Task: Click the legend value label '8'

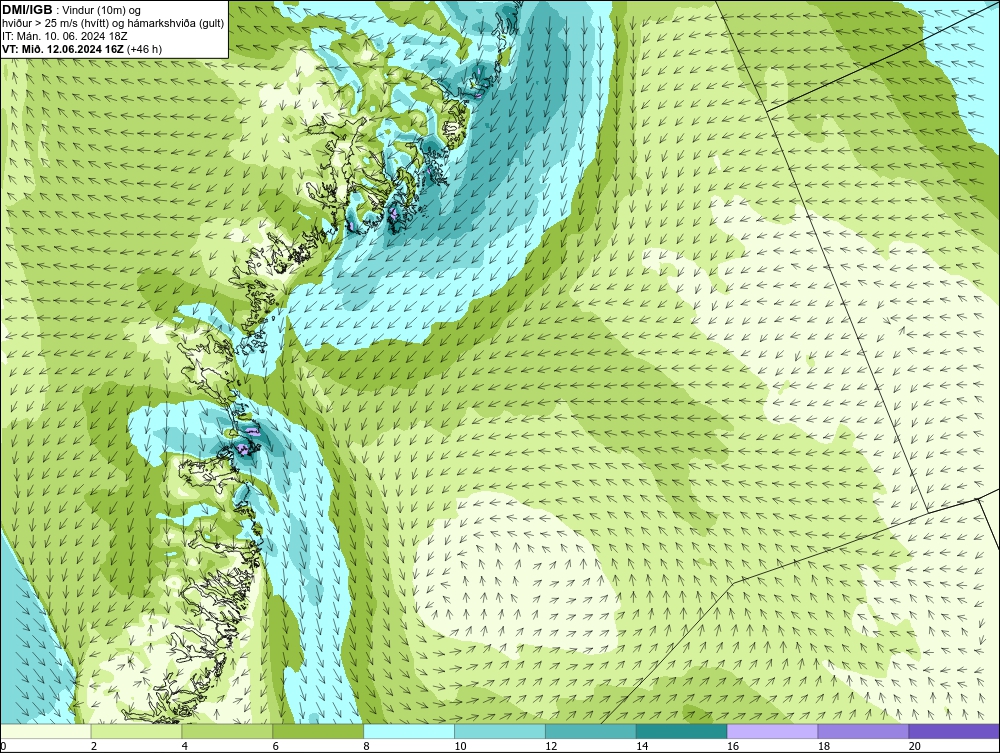Action: point(367,746)
